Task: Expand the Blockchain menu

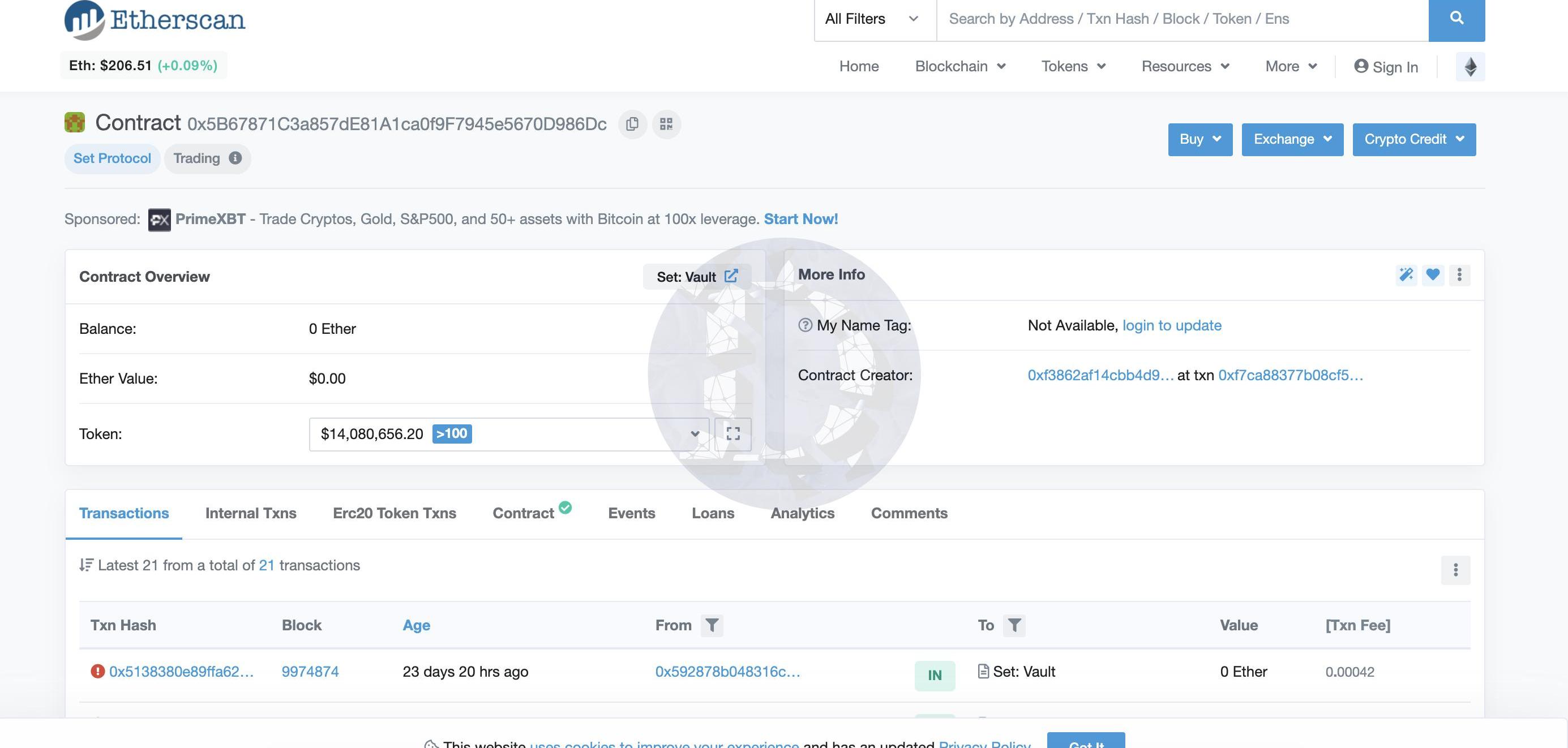Action: (960, 66)
